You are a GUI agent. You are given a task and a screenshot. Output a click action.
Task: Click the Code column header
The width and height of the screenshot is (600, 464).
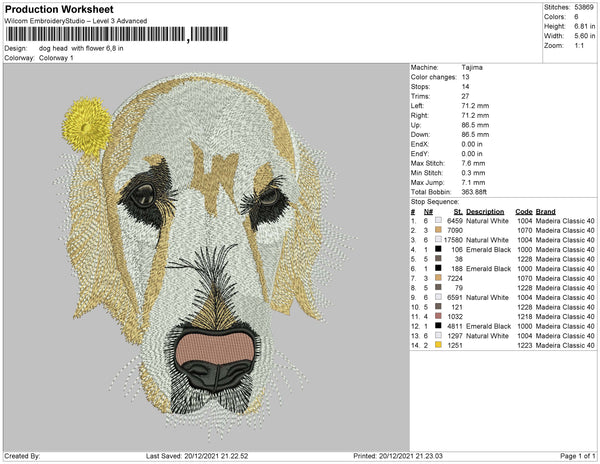point(523,212)
